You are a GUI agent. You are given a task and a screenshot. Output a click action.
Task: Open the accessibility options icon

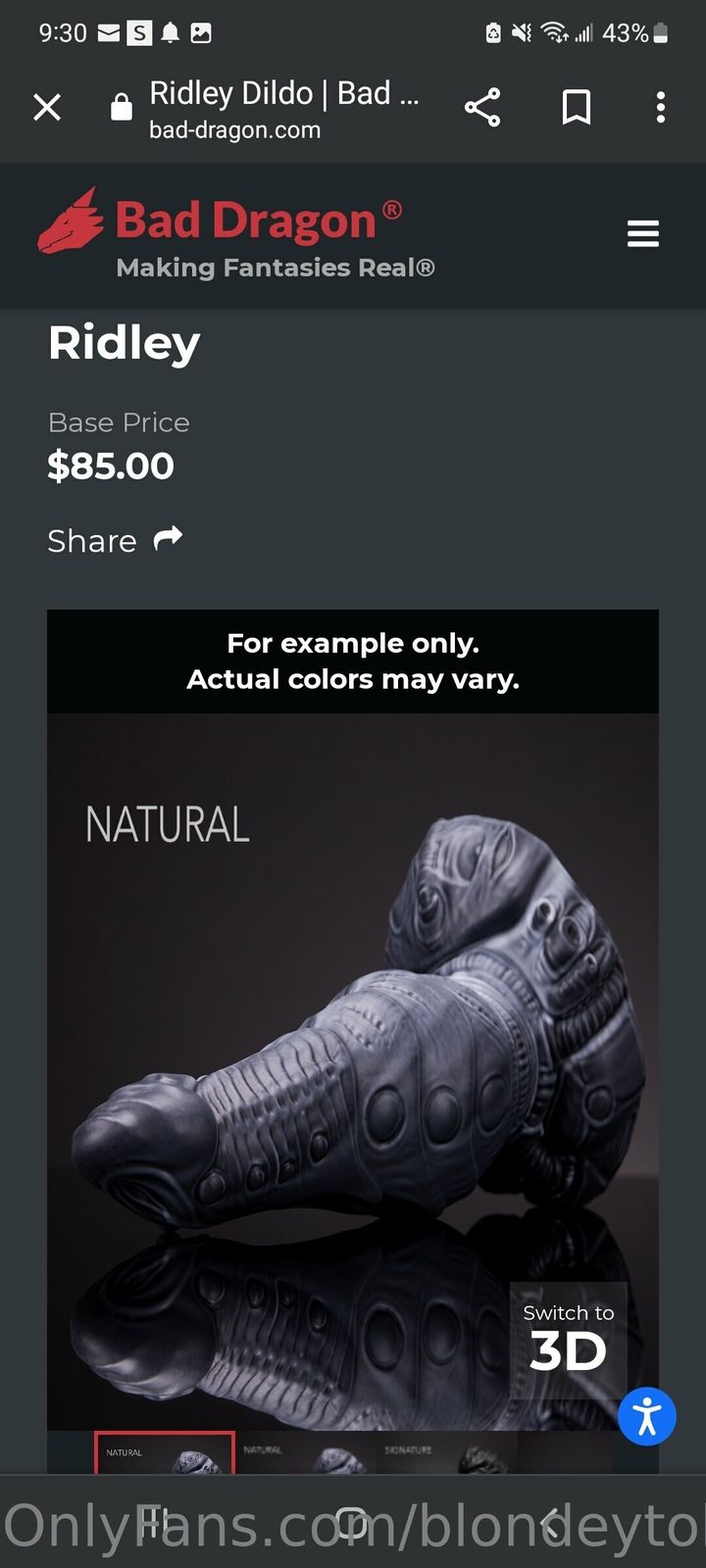pos(647,1416)
